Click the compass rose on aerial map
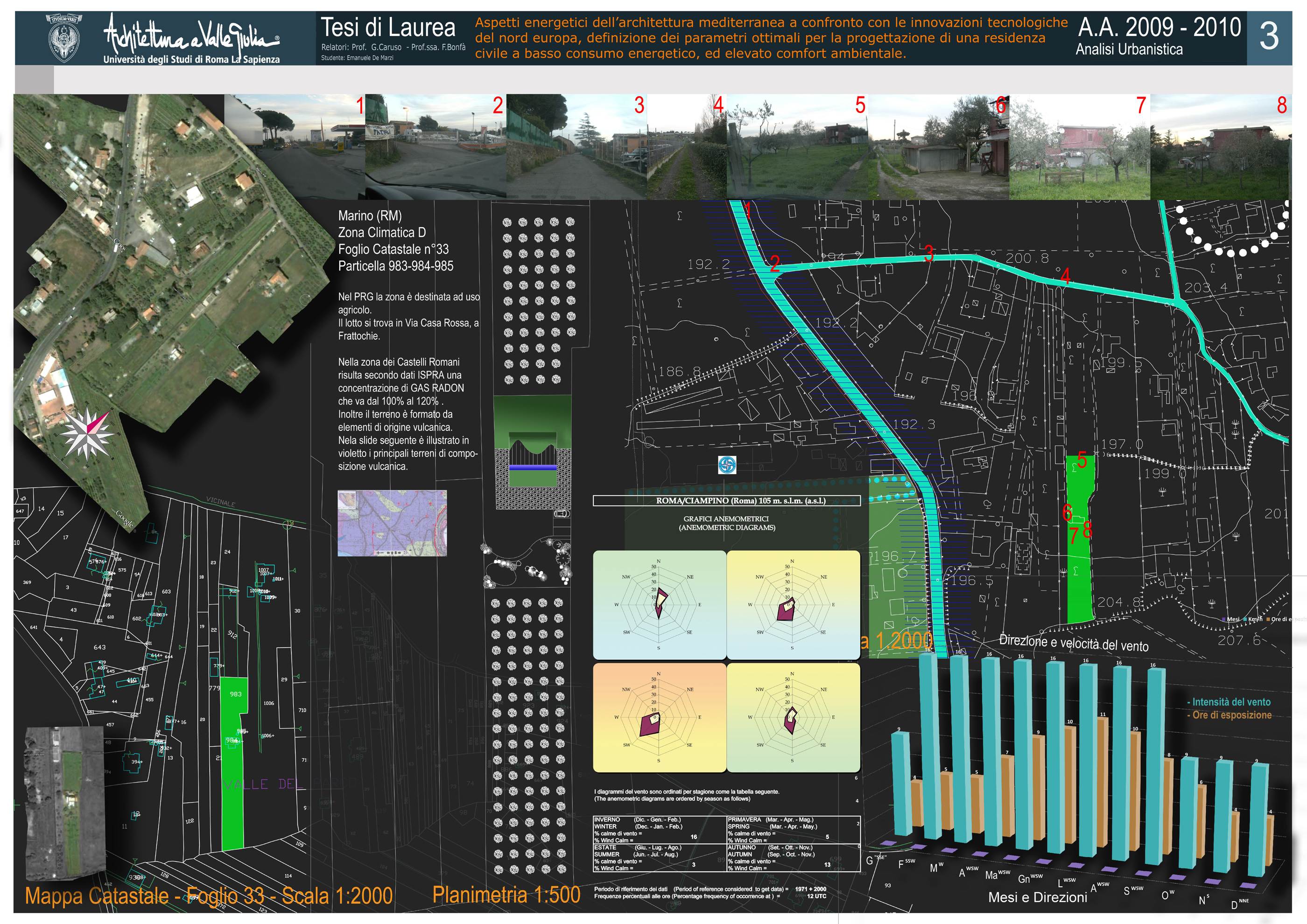The height and width of the screenshot is (924, 1307). pyautogui.click(x=86, y=434)
